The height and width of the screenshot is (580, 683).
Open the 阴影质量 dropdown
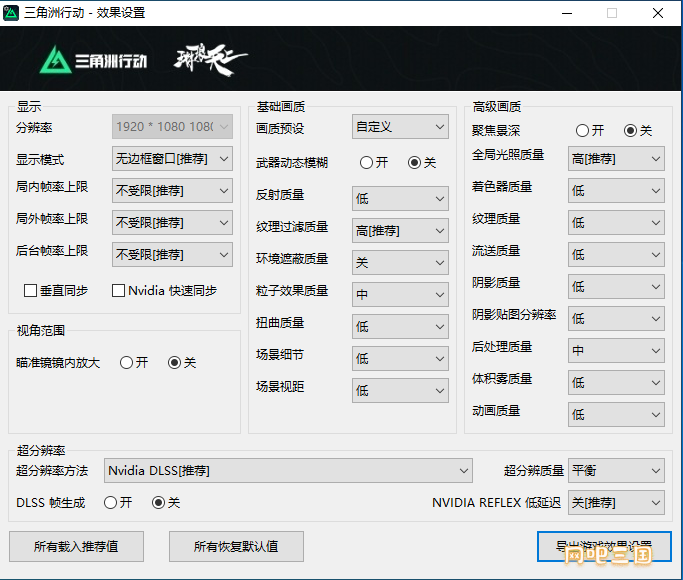click(x=616, y=287)
